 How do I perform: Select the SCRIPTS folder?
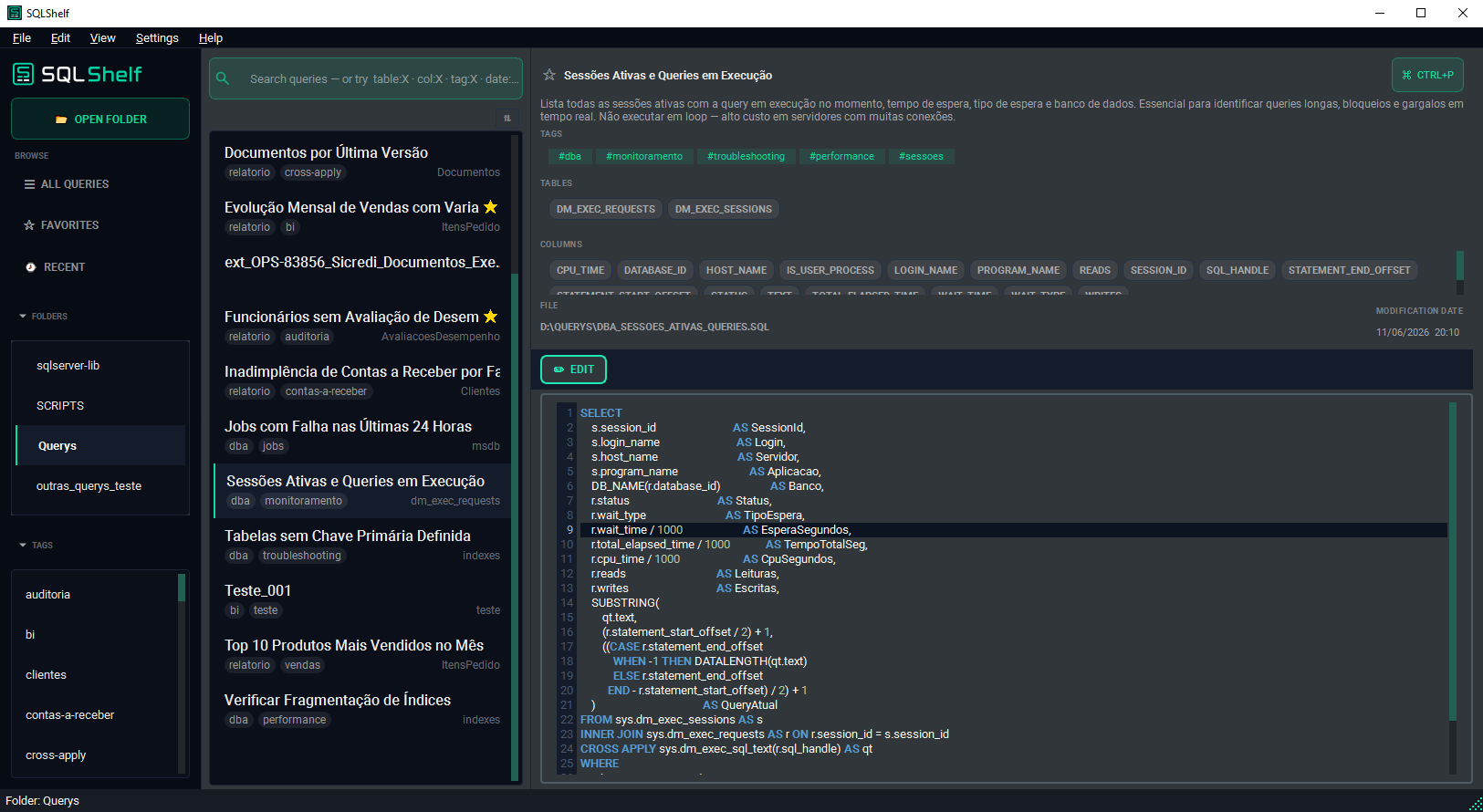click(100, 405)
